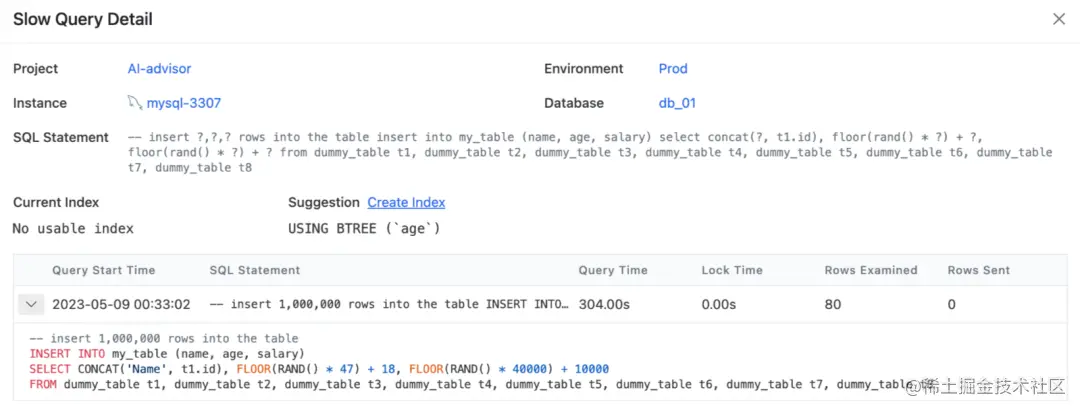The width and height of the screenshot is (1080, 411).
Task: Click the rows sent value 0
Action: coord(951,304)
